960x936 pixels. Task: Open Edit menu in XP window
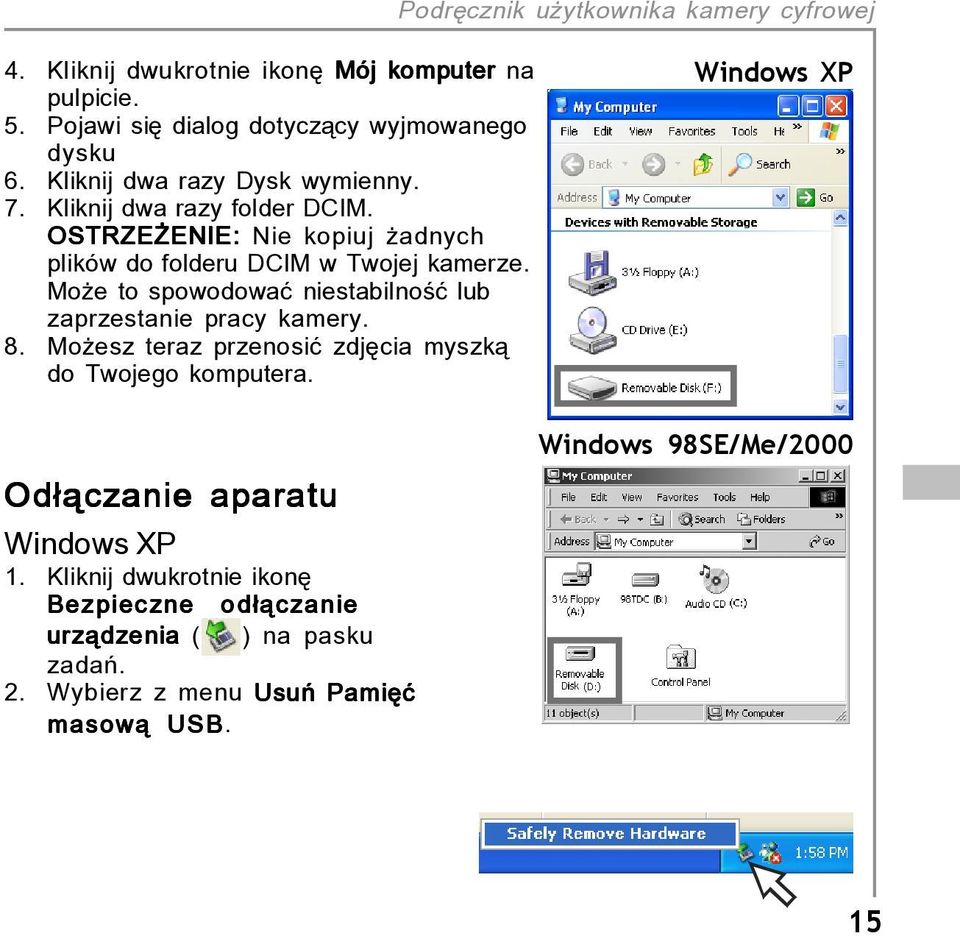tap(602, 131)
